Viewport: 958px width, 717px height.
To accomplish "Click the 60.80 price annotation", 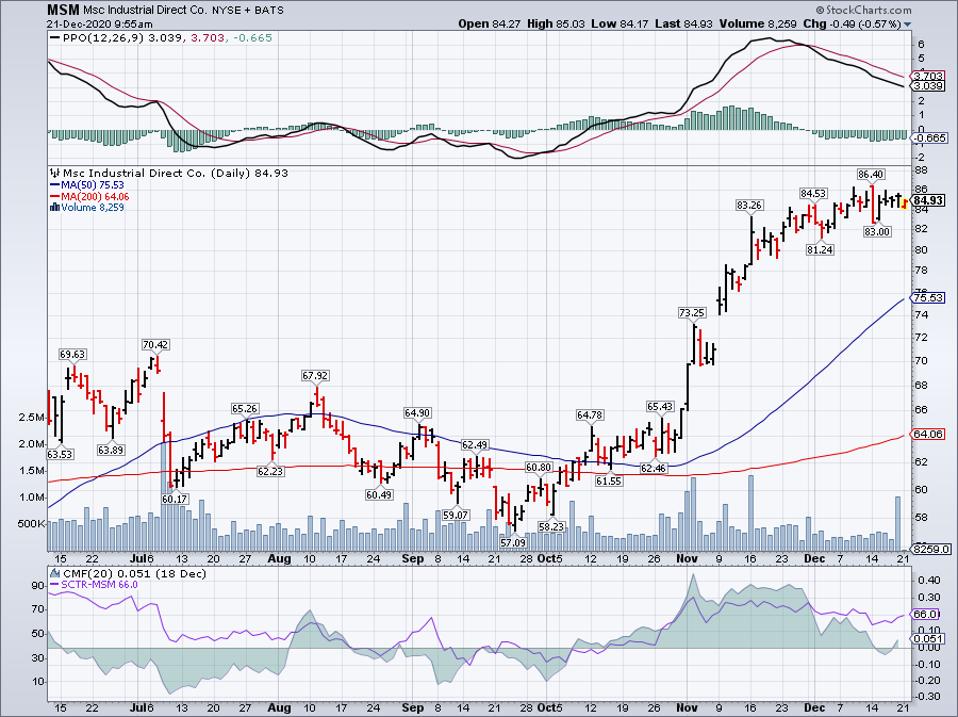I will [538, 467].
